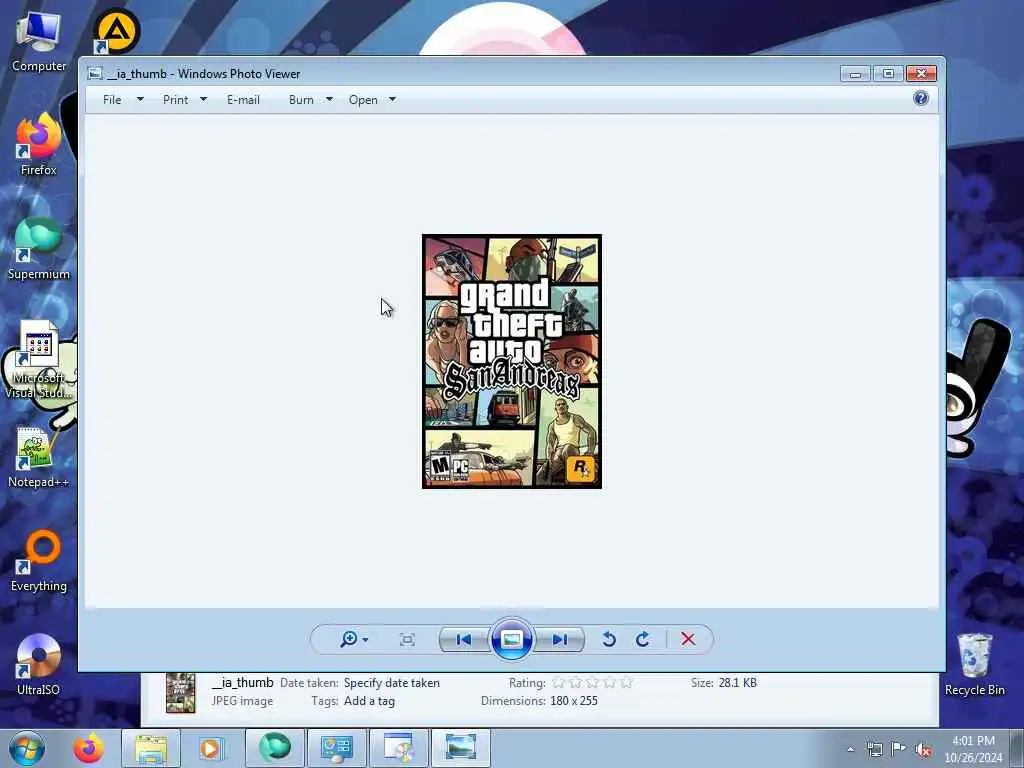
Task: Click the Photo Viewer title bar icon
Action: (x=95, y=73)
